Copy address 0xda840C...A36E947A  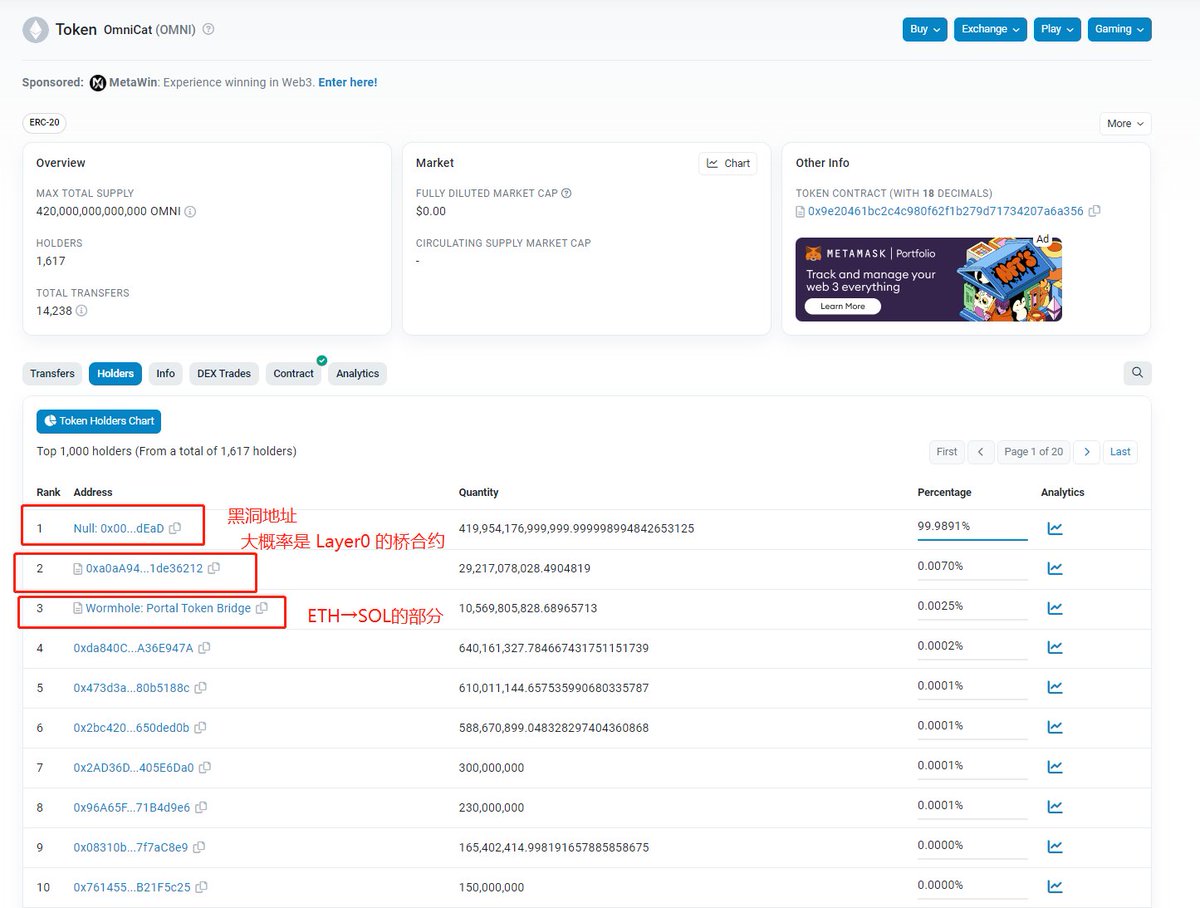(x=204, y=648)
